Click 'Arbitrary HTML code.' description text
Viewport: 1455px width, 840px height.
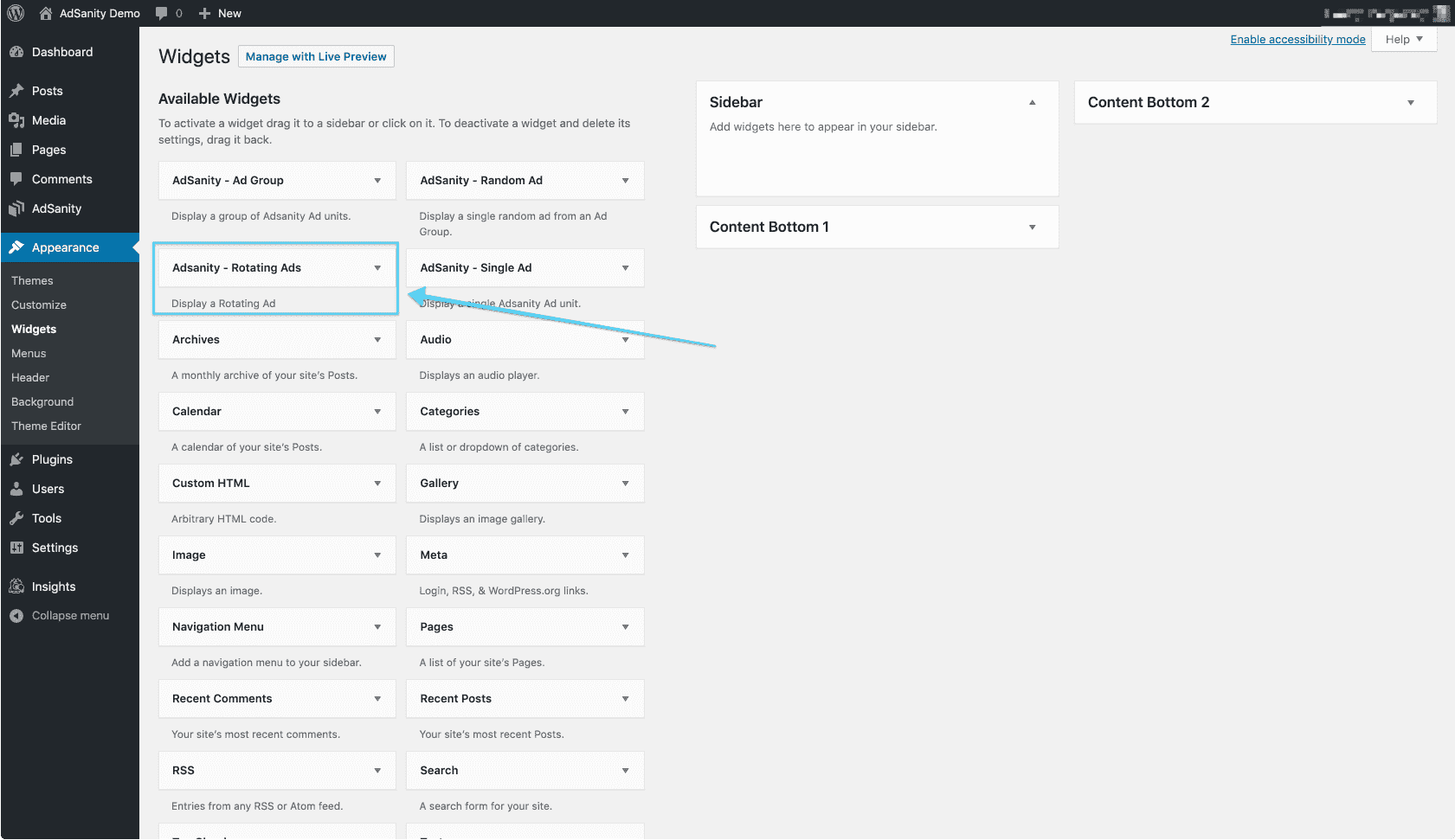coord(224,519)
